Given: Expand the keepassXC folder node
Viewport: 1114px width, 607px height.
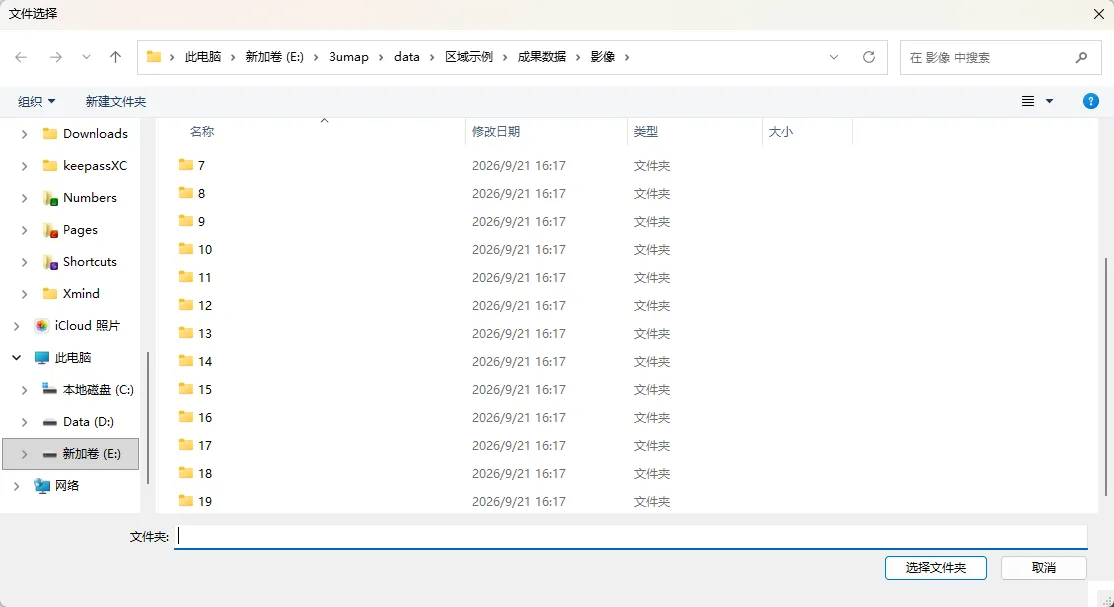Looking at the screenshot, I should (x=24, y=166).
